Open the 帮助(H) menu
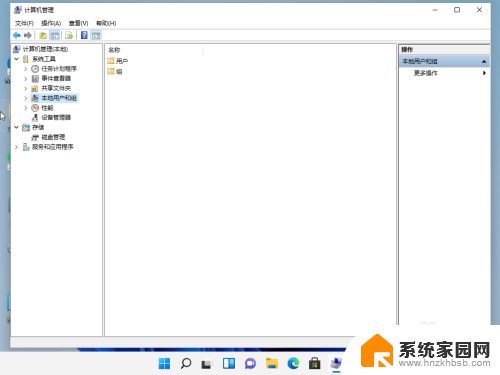Screen dimensions: 500x375 (106, 23)
